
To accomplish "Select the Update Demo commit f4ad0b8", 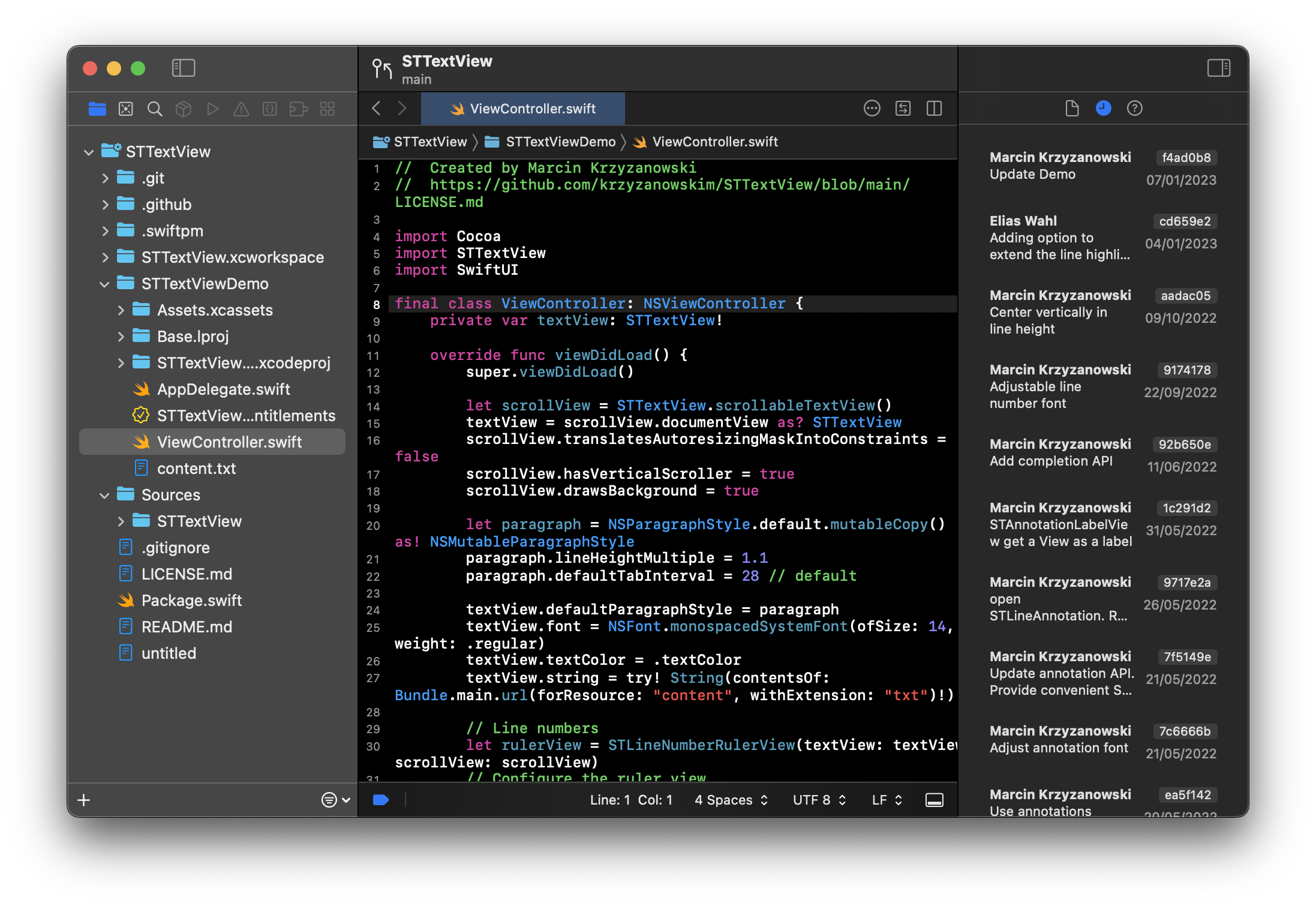I will (x=1103, y=169).
